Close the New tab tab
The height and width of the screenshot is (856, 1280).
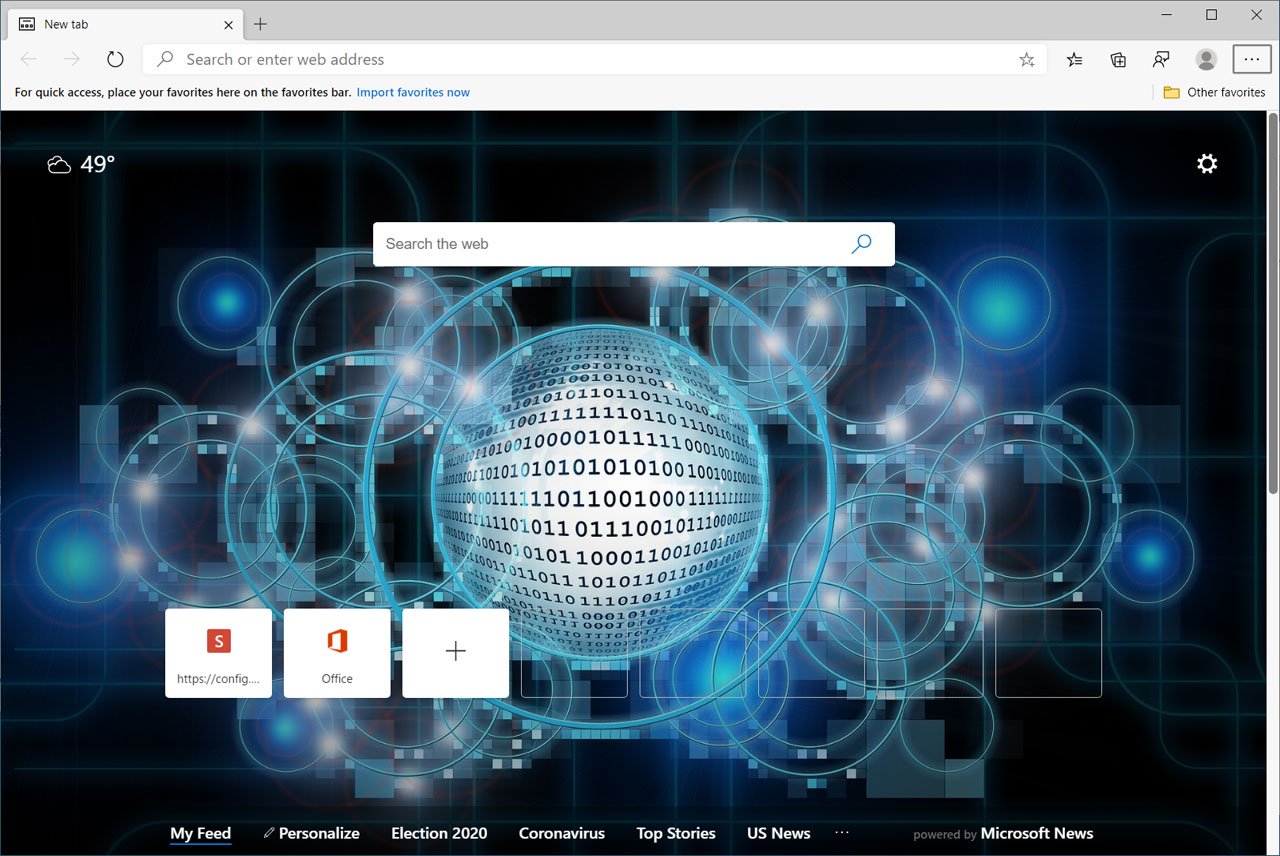[x=228, y=24]
